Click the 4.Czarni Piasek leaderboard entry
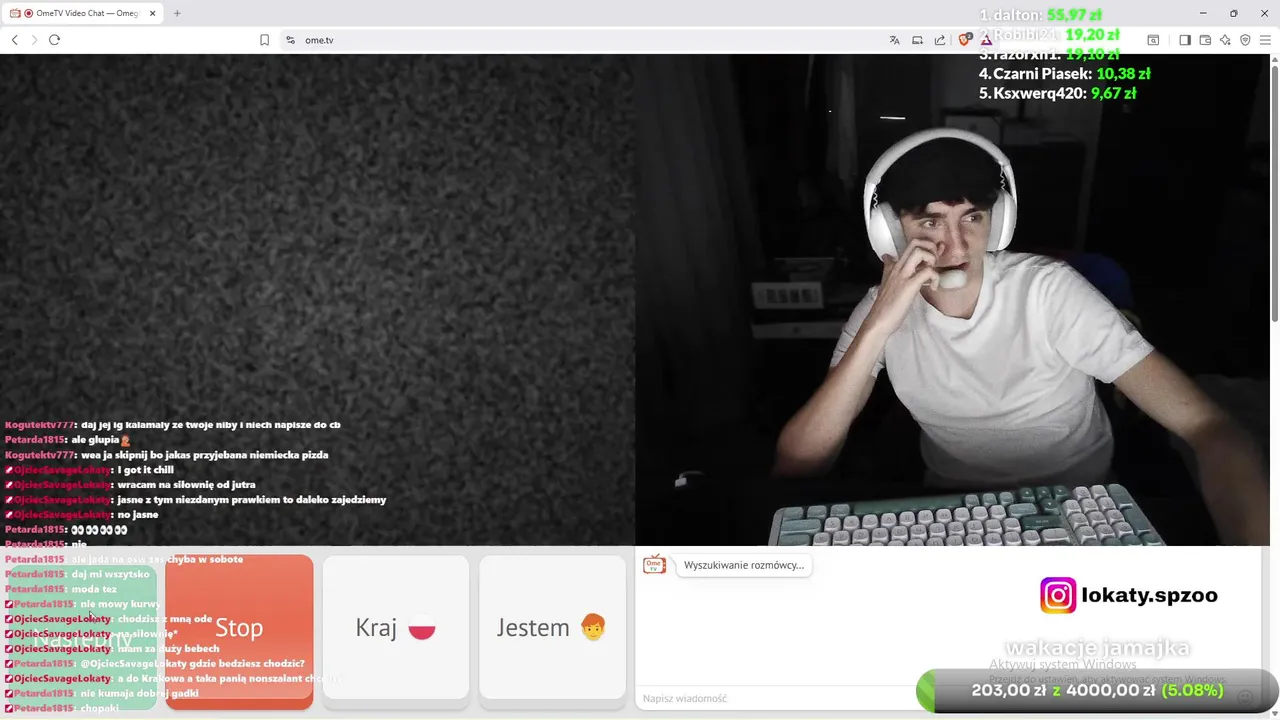 tap(1065, 73)
